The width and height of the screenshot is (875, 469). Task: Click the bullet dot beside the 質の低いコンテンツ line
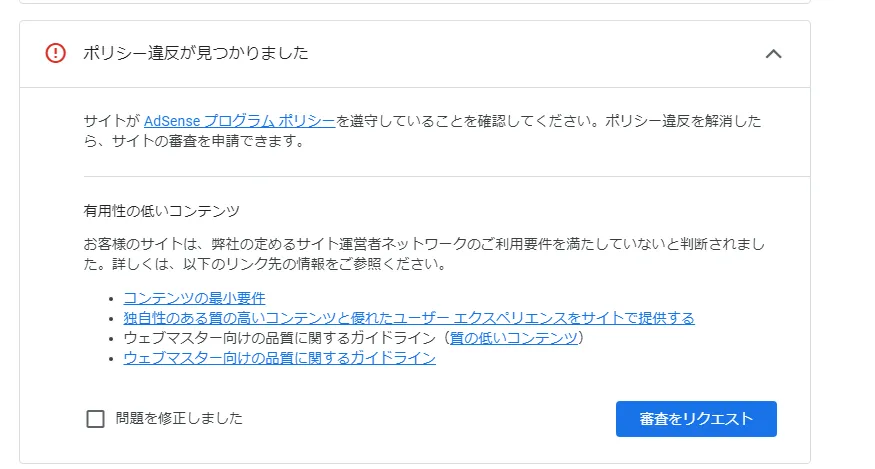point(111,339)
